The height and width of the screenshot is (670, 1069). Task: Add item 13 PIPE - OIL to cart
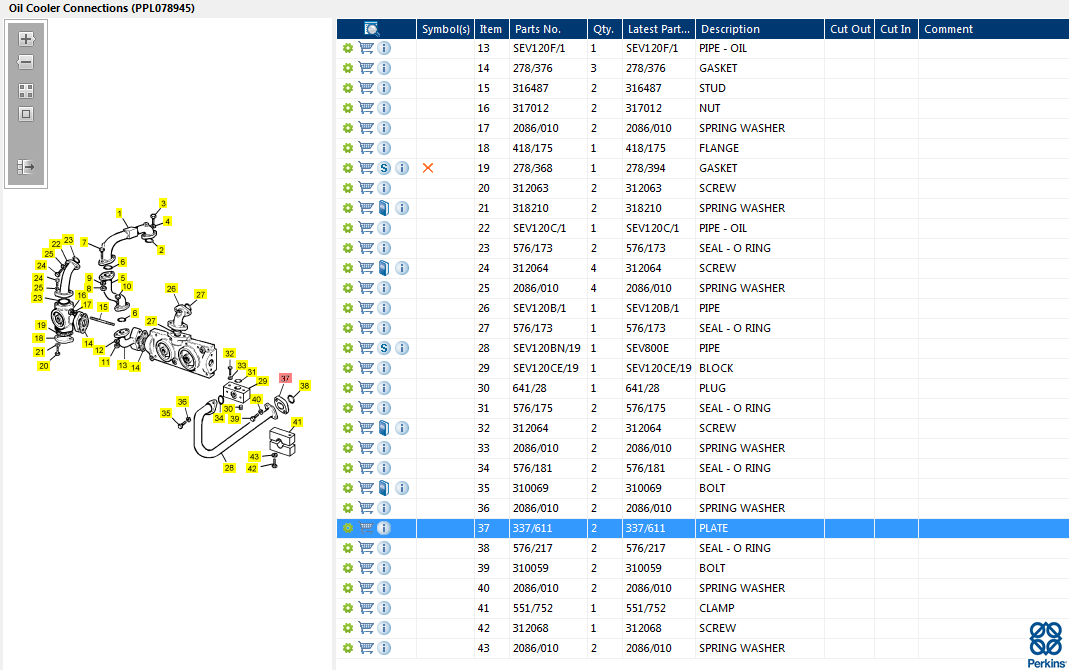[366, 48]
